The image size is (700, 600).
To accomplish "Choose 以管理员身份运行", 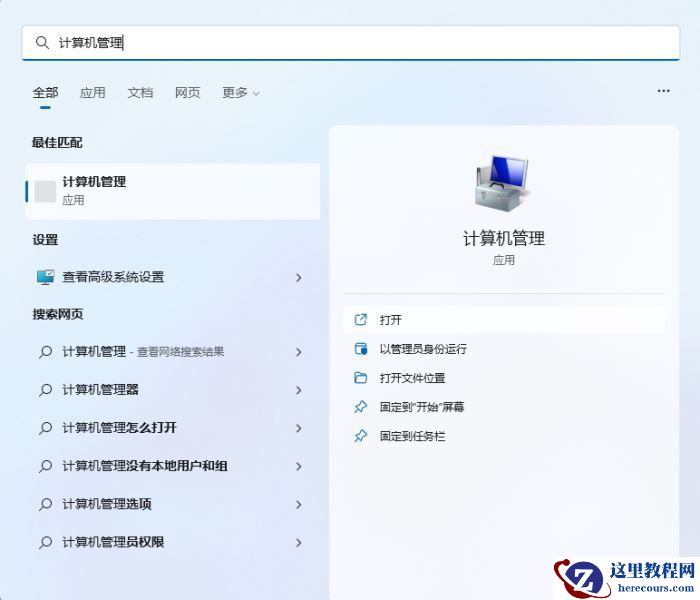I will (x=504, y=349).
